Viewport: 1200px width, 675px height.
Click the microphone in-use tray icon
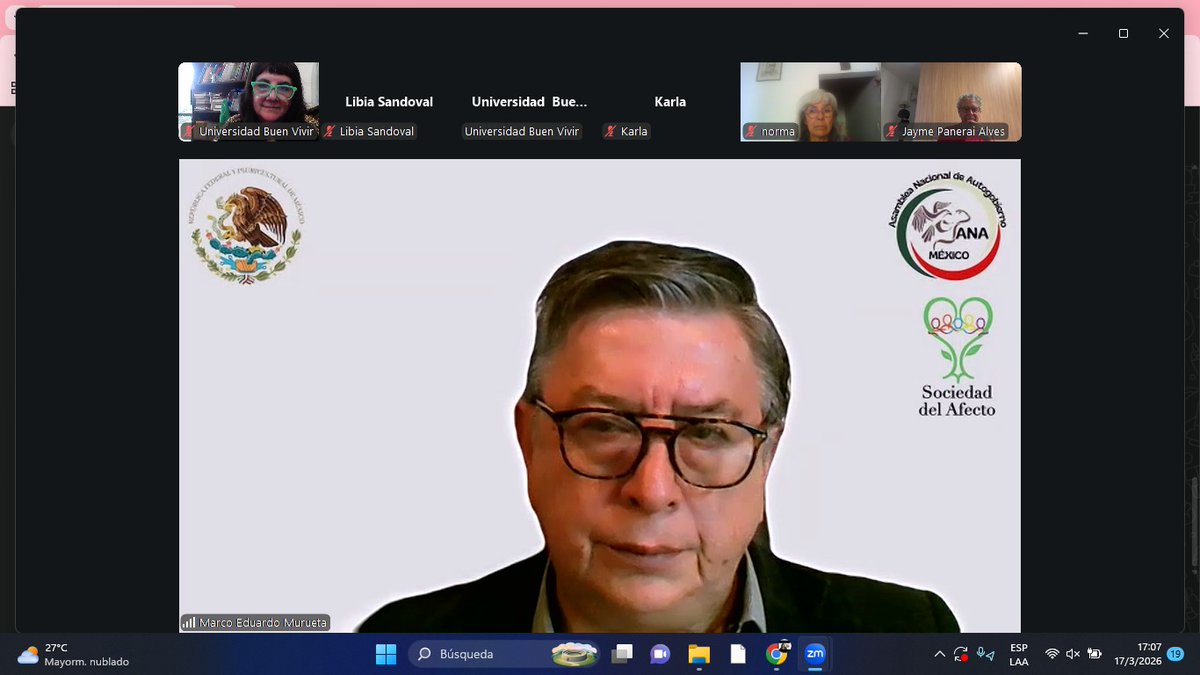[x=986, y=654]
